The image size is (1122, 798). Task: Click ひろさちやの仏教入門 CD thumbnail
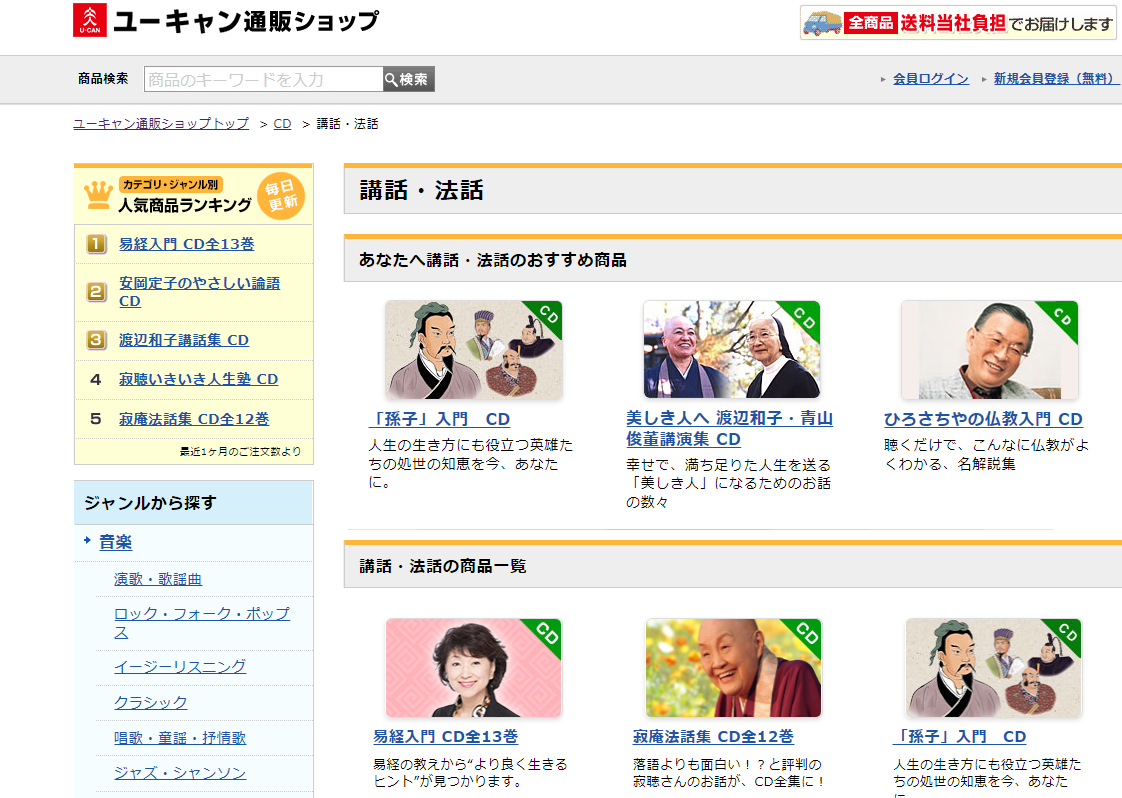point(990,349)
